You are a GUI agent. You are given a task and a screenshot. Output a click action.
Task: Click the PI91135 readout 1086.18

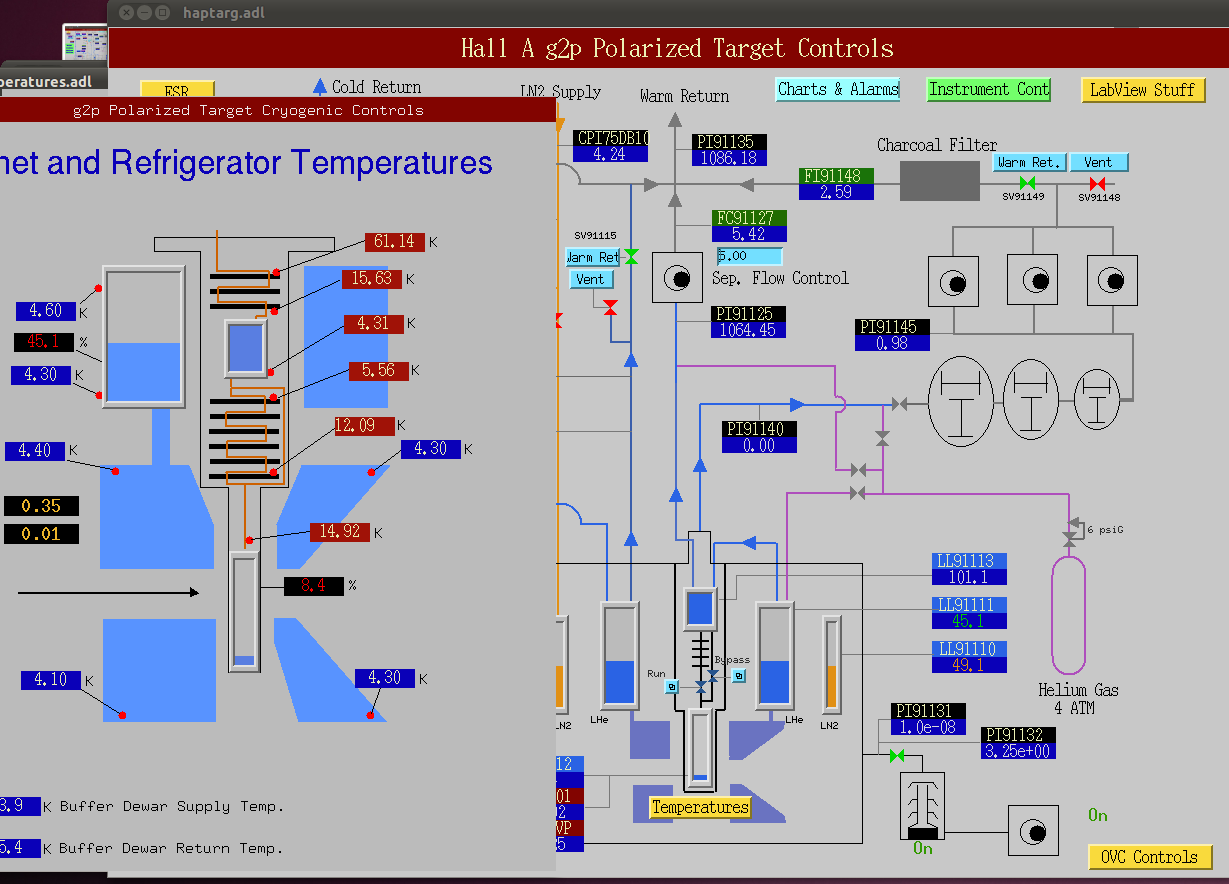coord(729,158)
